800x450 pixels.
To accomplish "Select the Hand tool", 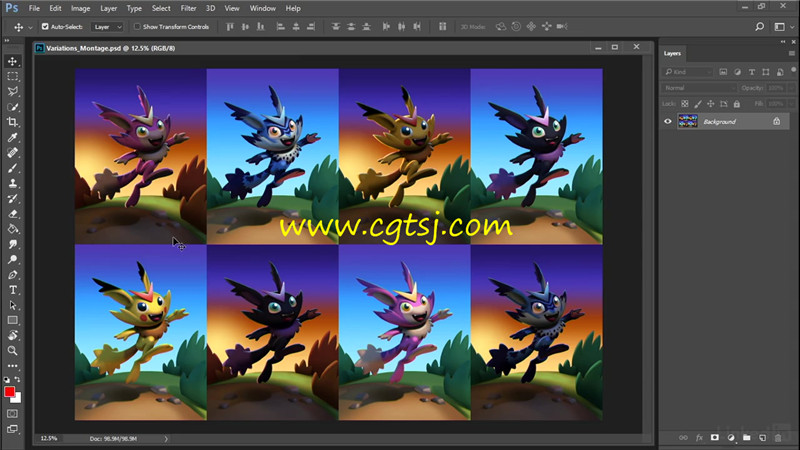I will click(12, 335).
